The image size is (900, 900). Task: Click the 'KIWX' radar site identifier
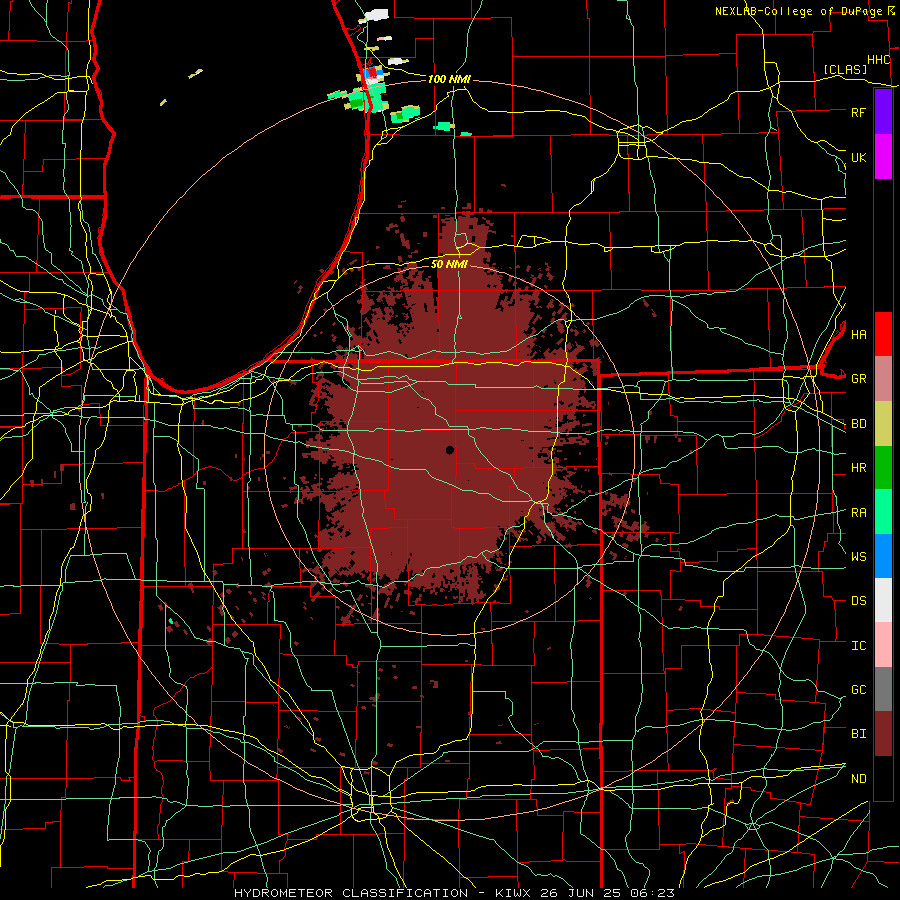click(513, 893)
